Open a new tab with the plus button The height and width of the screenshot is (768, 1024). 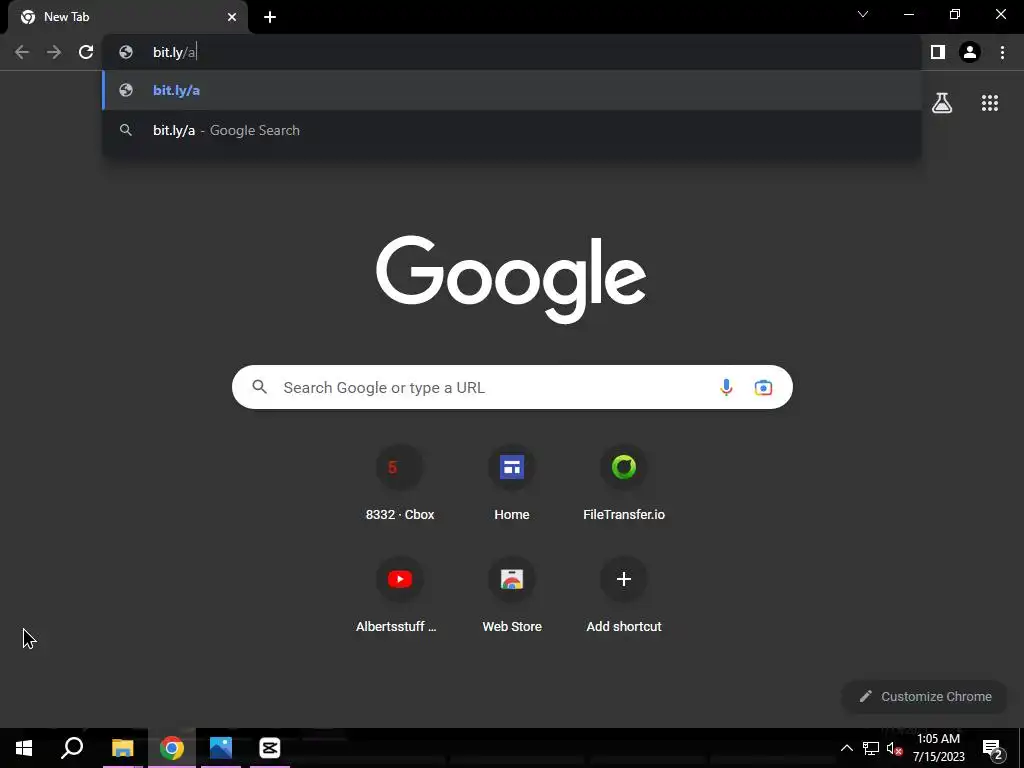270,17
